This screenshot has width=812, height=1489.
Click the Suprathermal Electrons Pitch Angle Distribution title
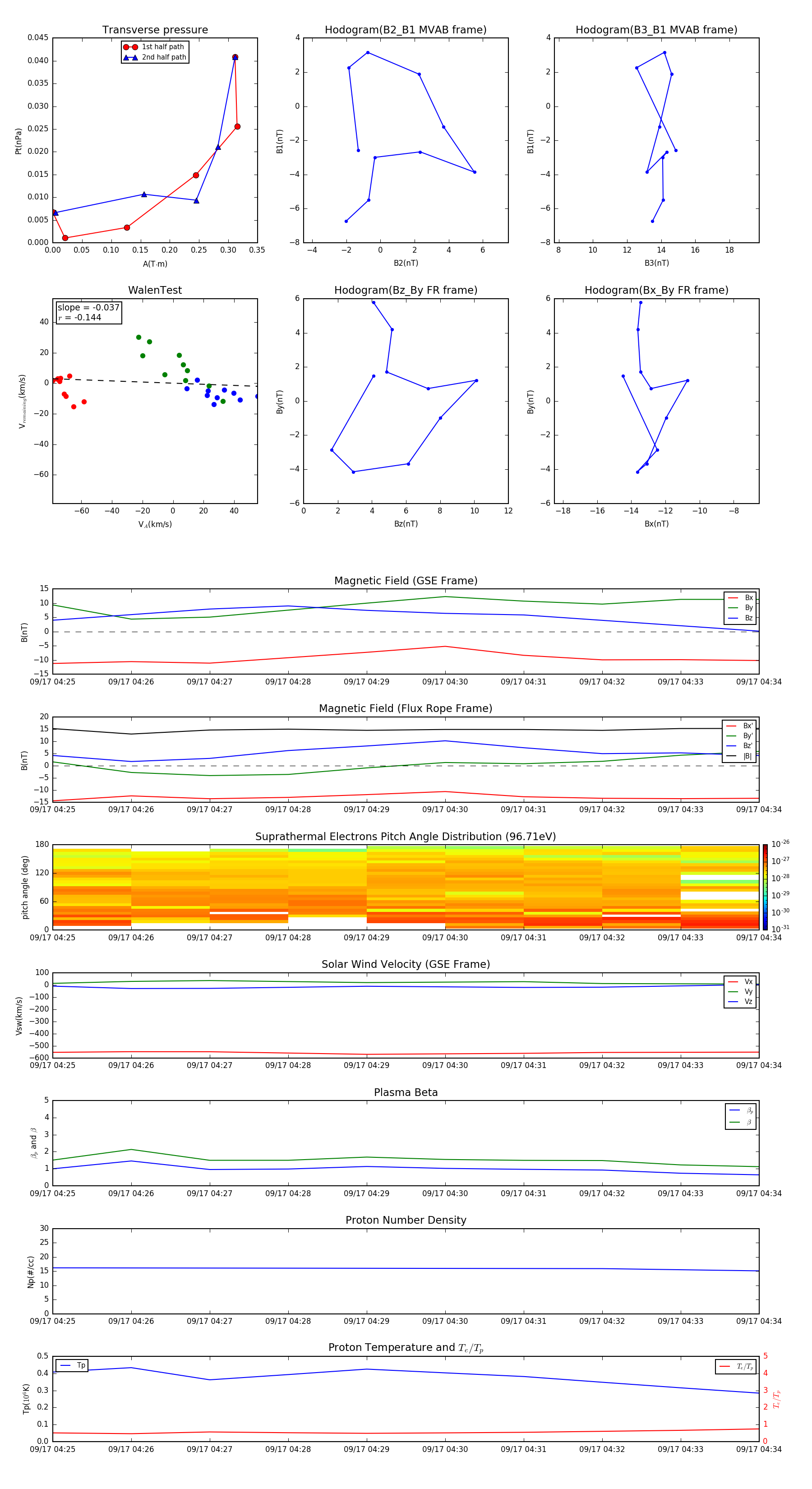[x=406, y=837]
